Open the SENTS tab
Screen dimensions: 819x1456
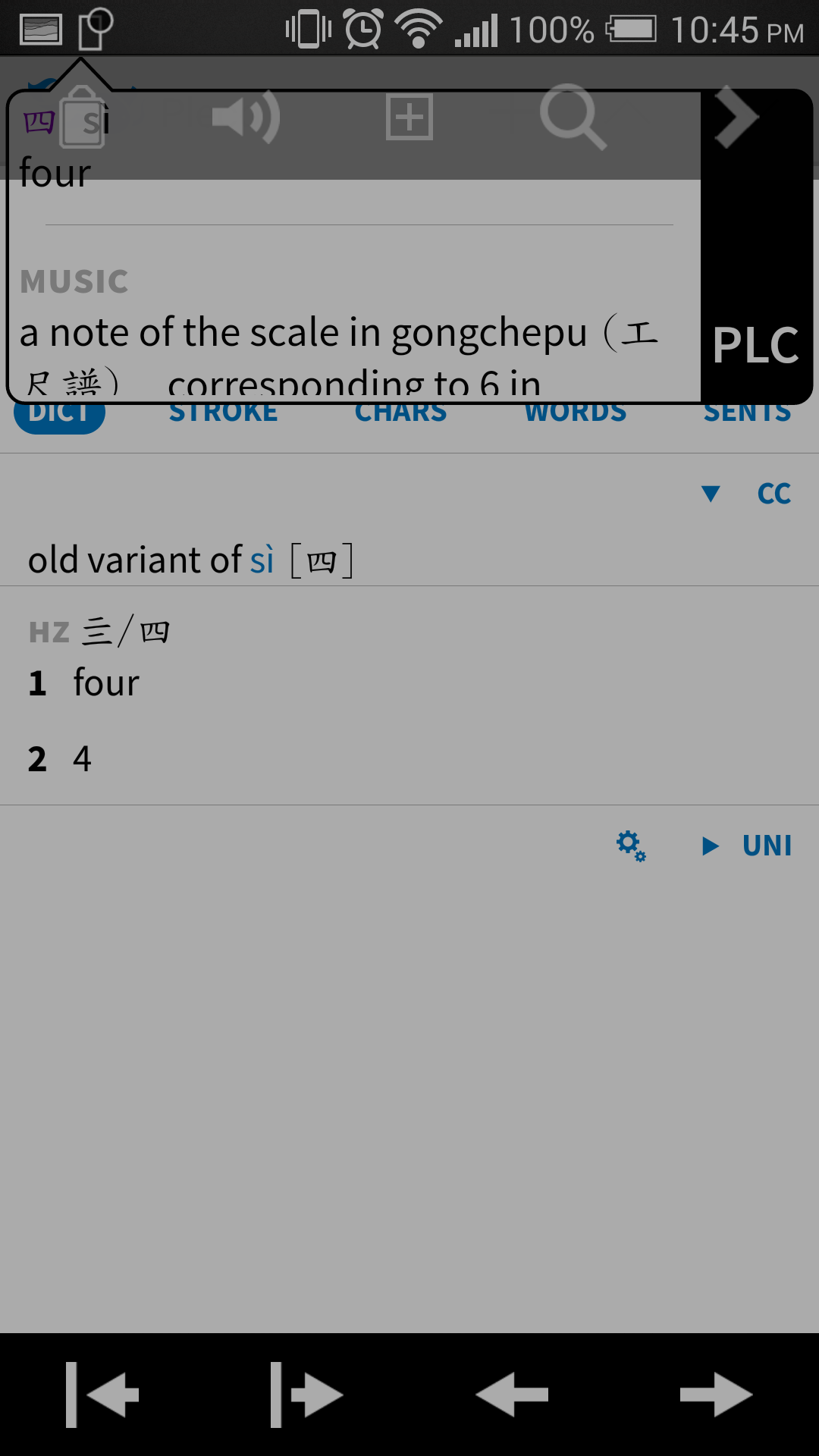pyautogui.click(x=747, y=413)
